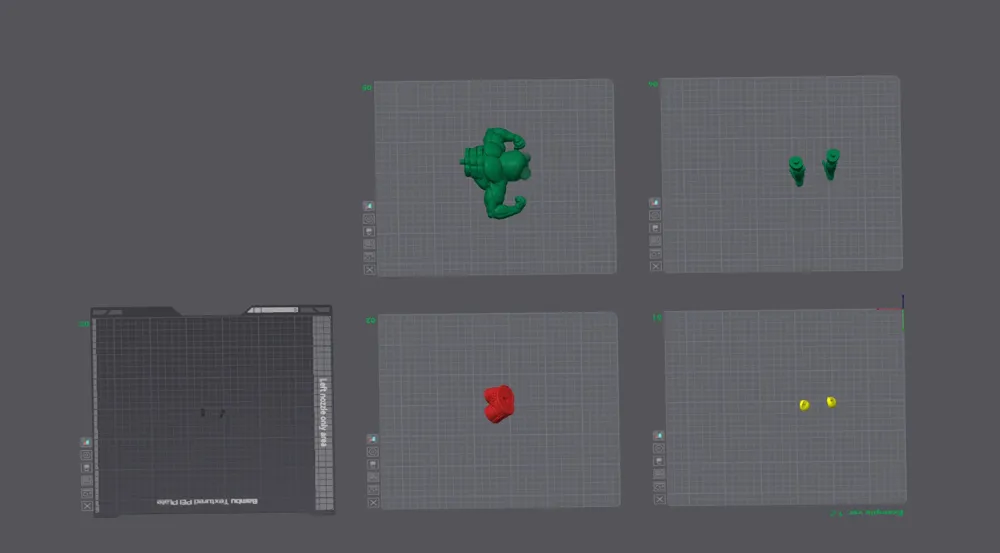Viewport: 1000px width, 553px height.
Task: Auto-orient objects on the dark Textured PEI plate
Action: tap(87, 493)
